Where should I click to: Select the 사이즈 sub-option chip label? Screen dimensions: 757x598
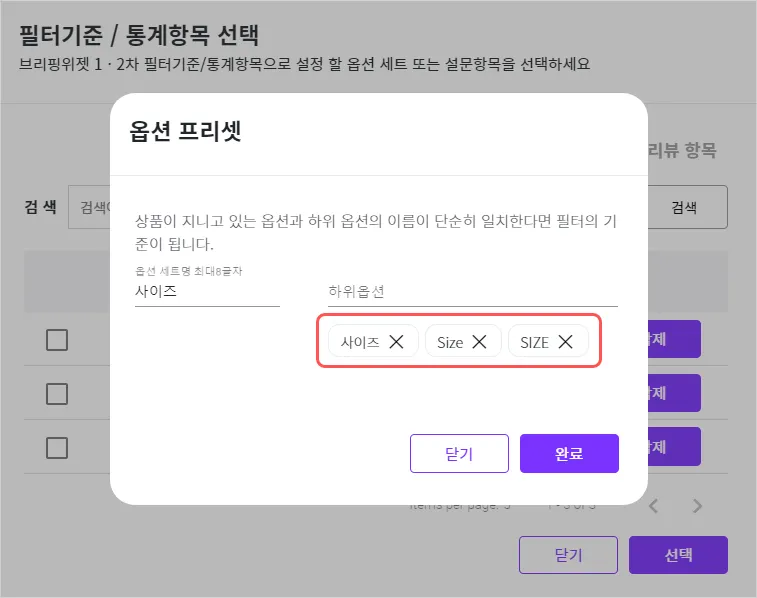pos(360,342)
